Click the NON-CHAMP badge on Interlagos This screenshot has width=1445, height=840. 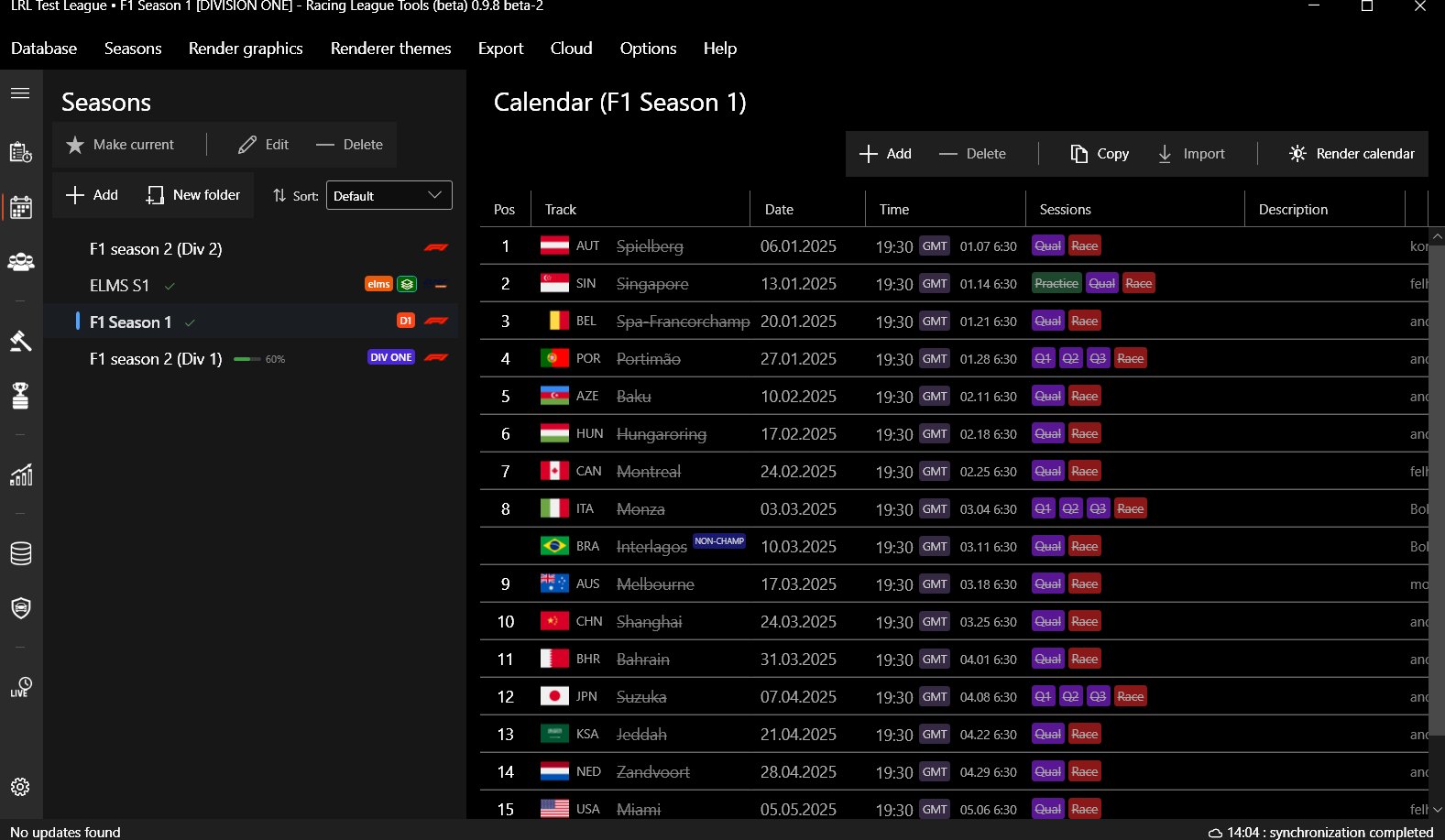(719, 541)
